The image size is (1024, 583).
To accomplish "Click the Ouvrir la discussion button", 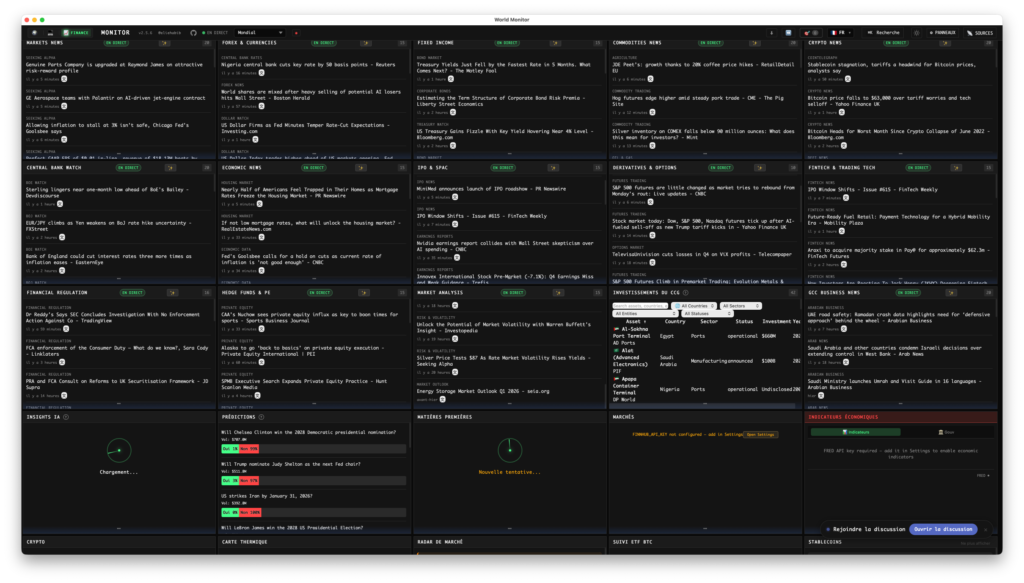I will coord(943,529).
